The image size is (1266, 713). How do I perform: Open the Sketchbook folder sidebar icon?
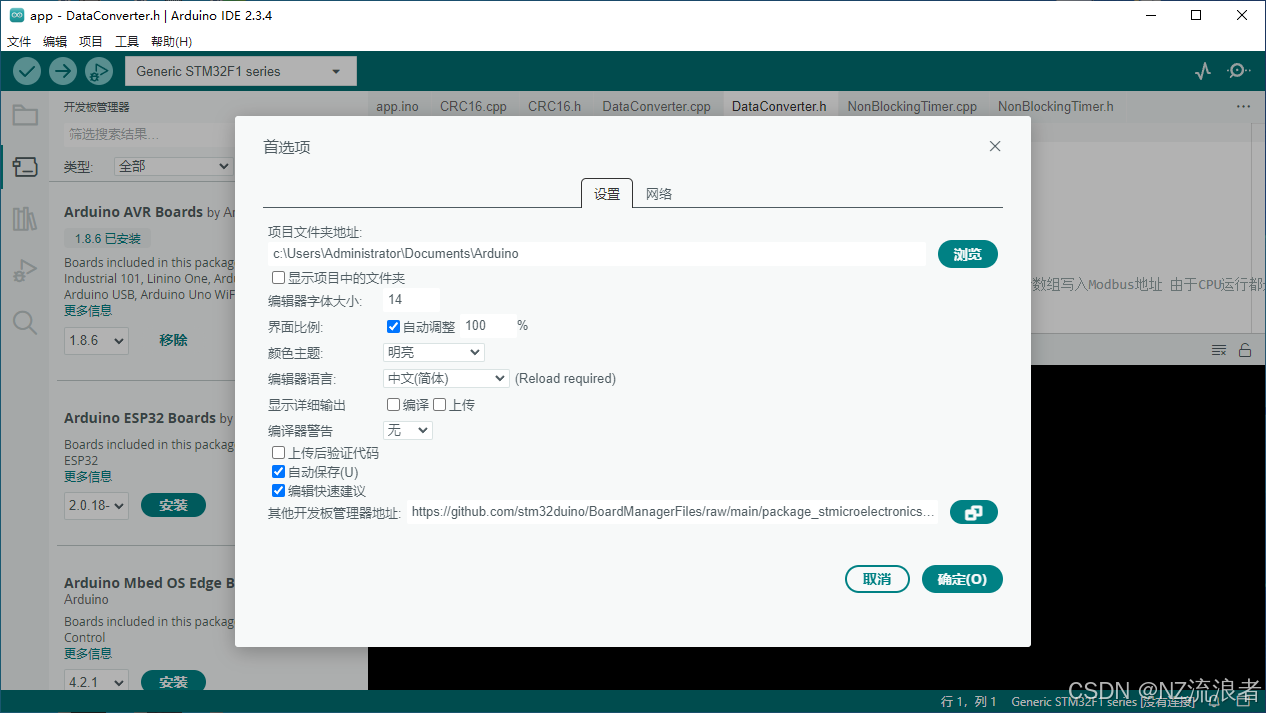tap(25, 115)
